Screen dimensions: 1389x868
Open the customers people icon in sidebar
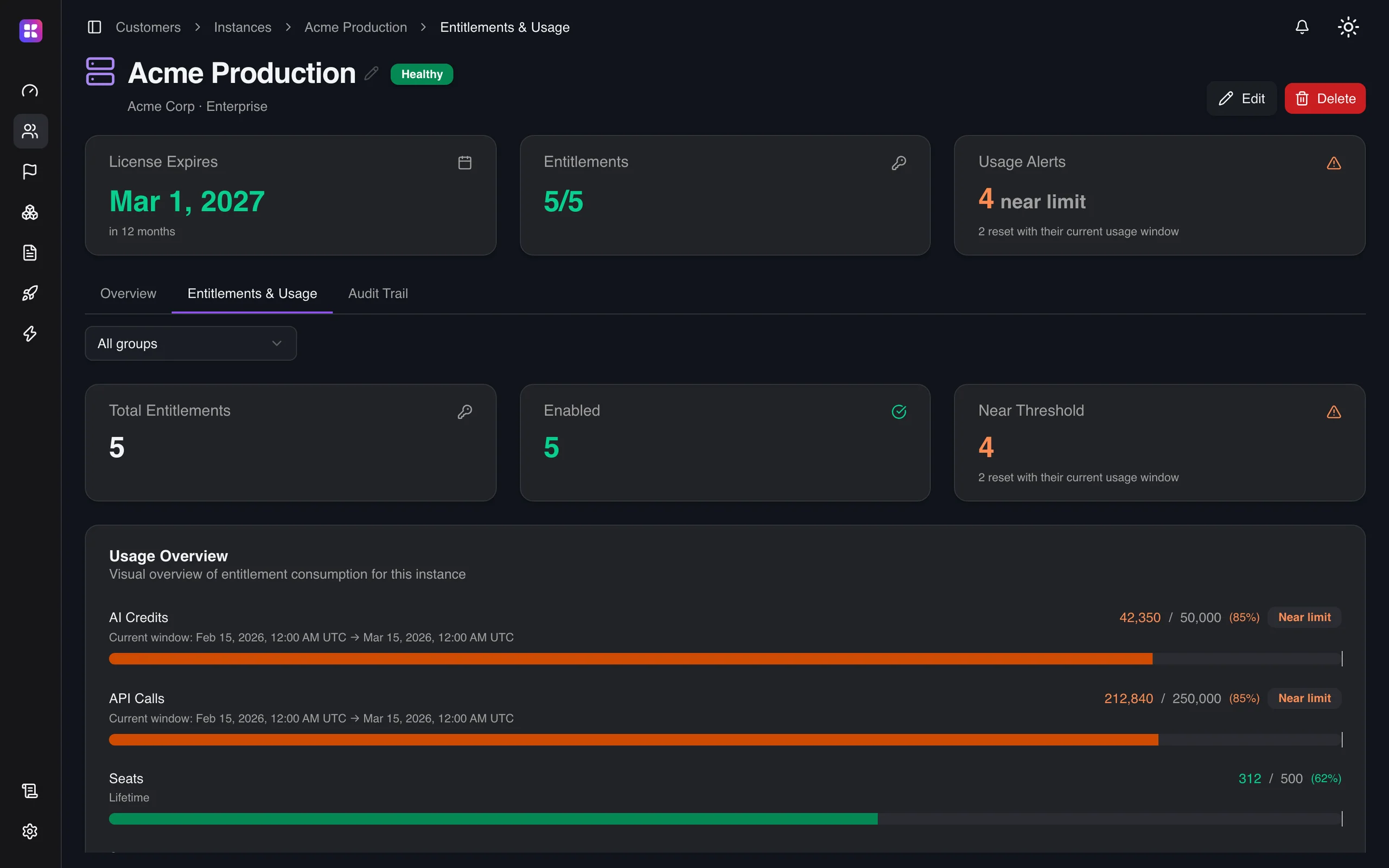point(30,131)
